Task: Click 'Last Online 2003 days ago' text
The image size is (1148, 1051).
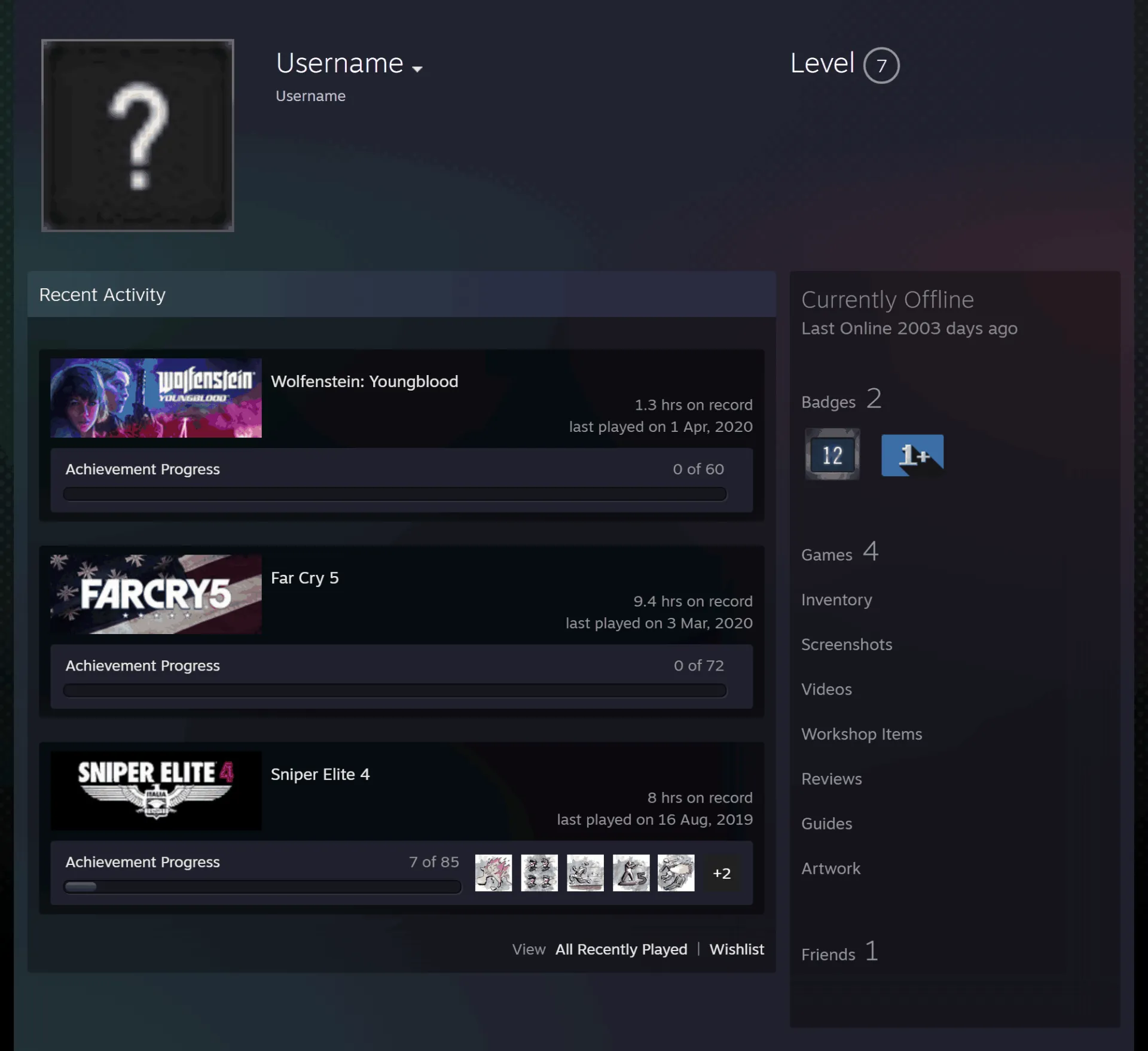Action: coord(909,328)
